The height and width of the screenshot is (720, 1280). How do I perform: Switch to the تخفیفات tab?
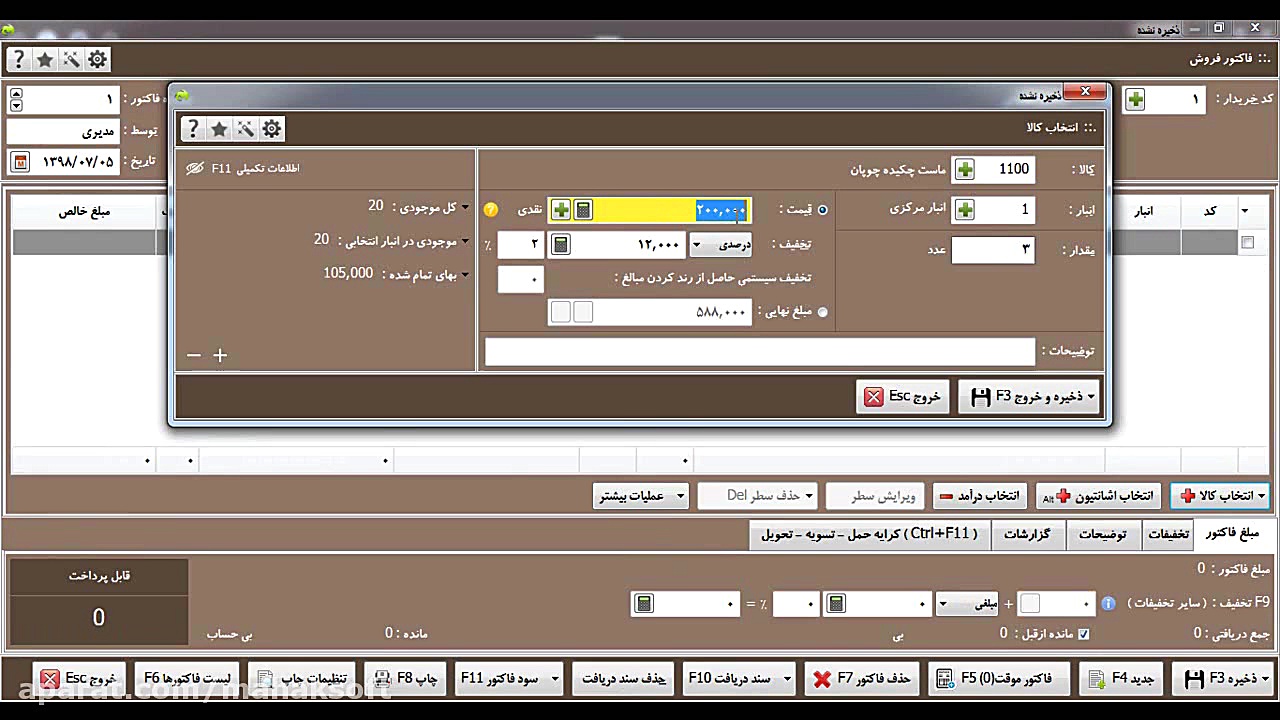[x=1167, y=534]
